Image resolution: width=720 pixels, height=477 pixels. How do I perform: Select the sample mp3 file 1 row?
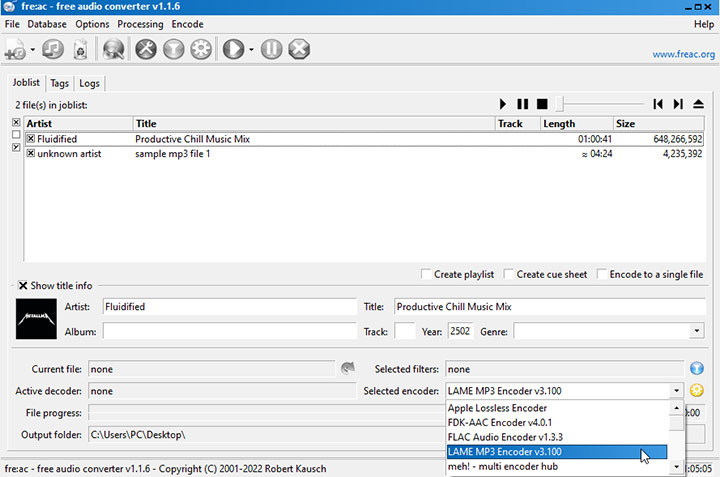pos(364,153)
